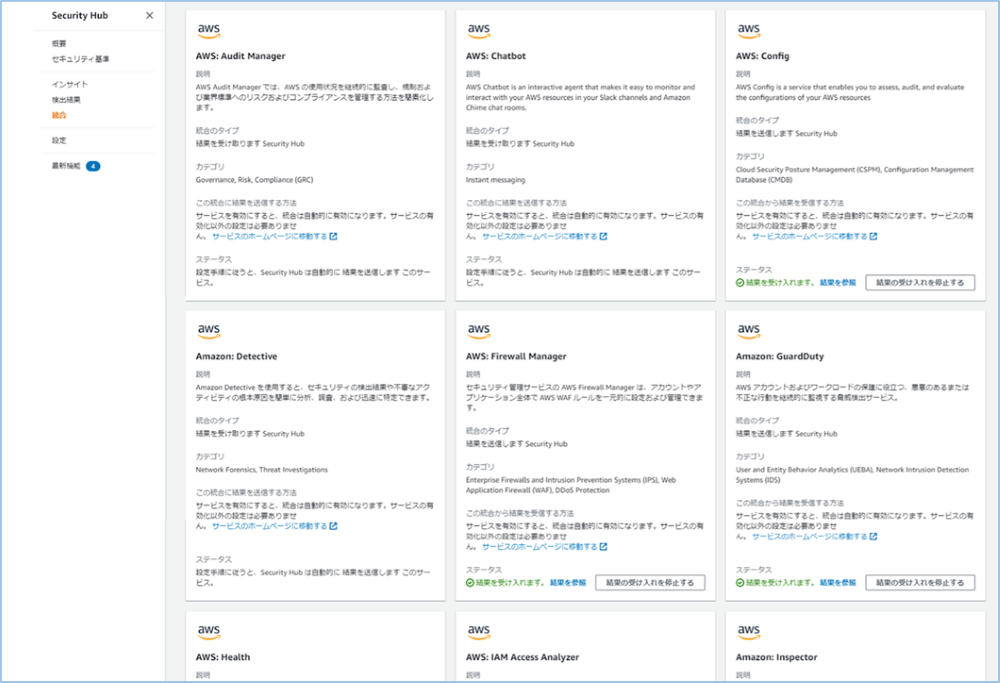
Task: Click external-link icon in Firewall Manager card
Action: (x=603, y=547)
